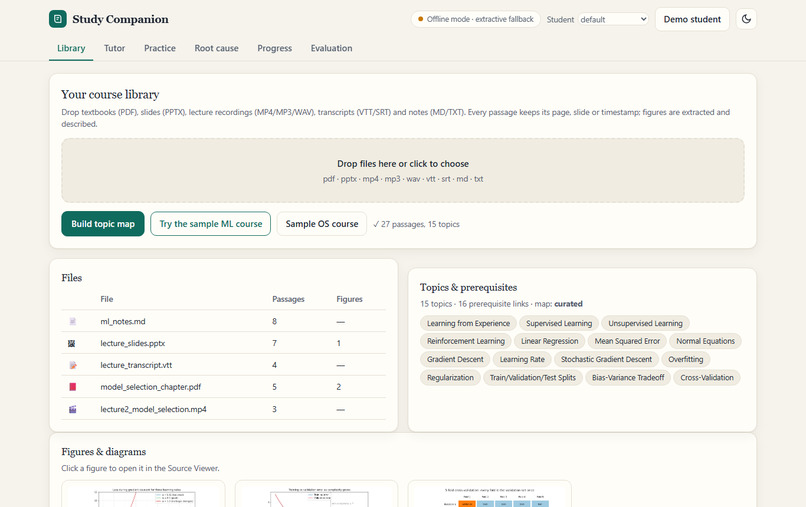Open the Tutor tab
Viewport: 806px width, 507px height.
pos(114,48)
